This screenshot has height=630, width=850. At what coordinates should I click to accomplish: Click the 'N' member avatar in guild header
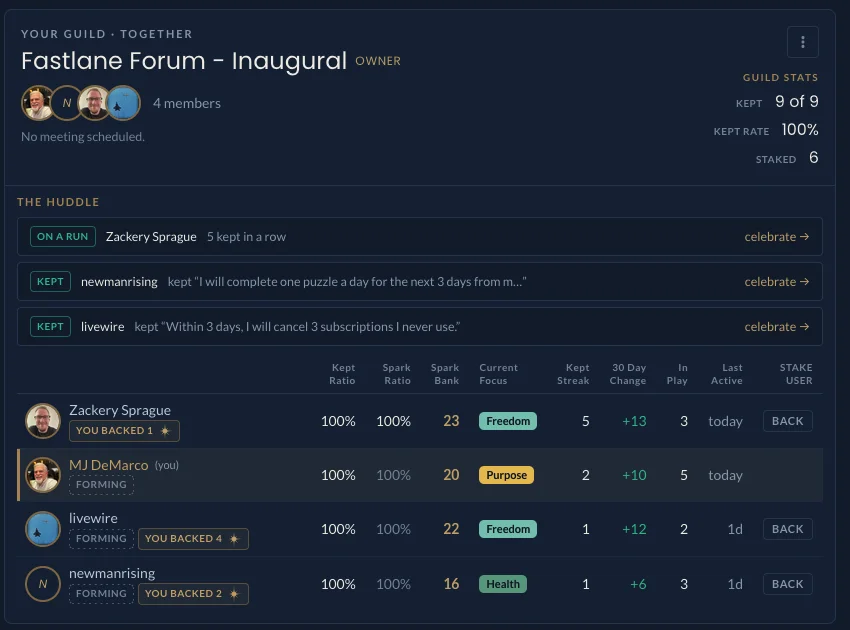click(67, 102)
